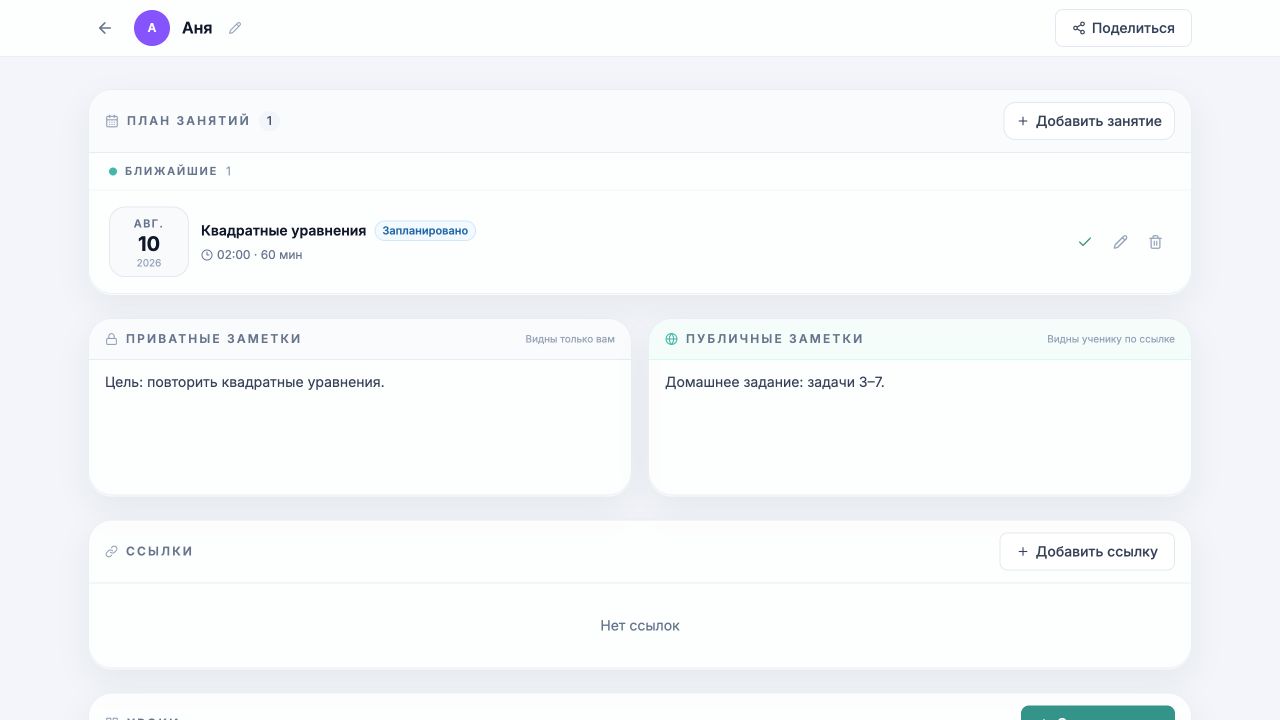Image resolution: width=1280 pixels, height=720 pixels.
Task: Click the План занятий count badge 1
Action: (x=269, y=121)
